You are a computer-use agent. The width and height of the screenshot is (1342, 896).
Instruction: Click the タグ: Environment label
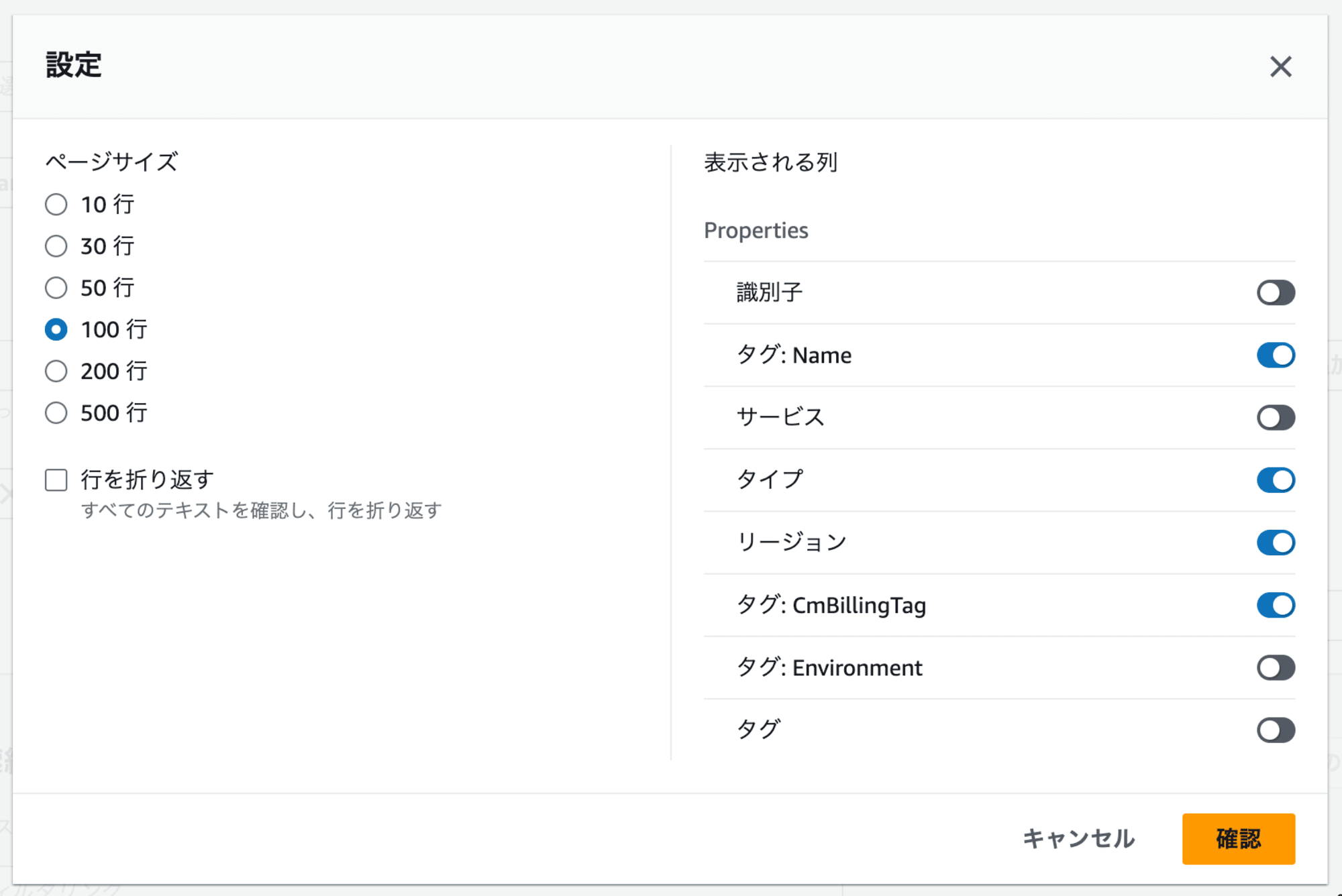click(829, 667)
